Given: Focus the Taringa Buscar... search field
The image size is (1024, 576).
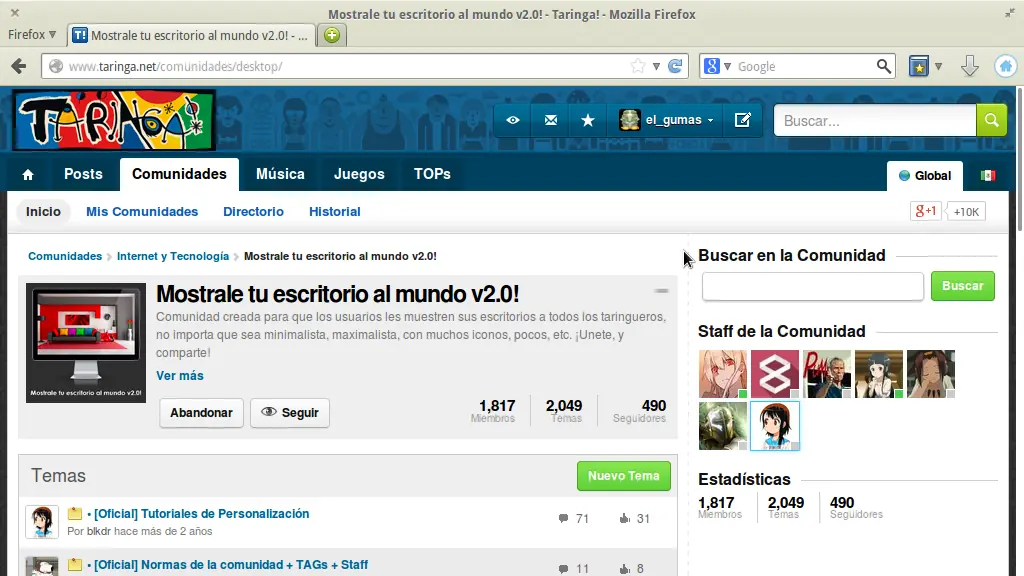Looking at the screenshot, I should pos(875,120).
